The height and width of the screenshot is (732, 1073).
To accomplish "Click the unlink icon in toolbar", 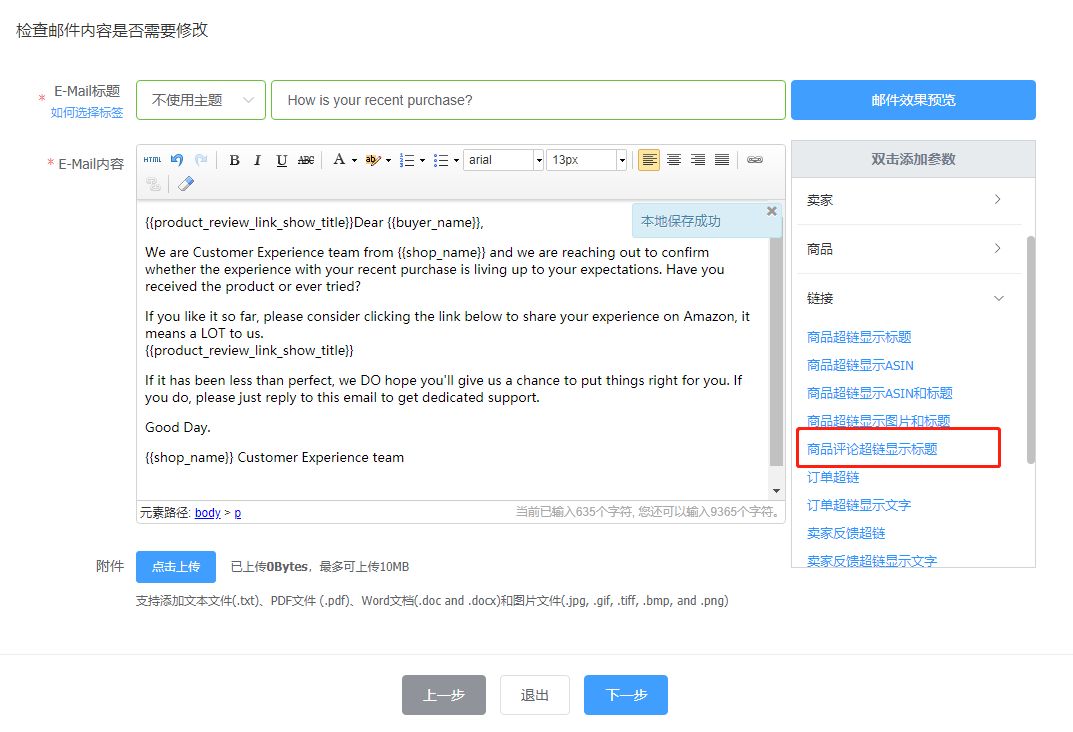I will [153, 184].
